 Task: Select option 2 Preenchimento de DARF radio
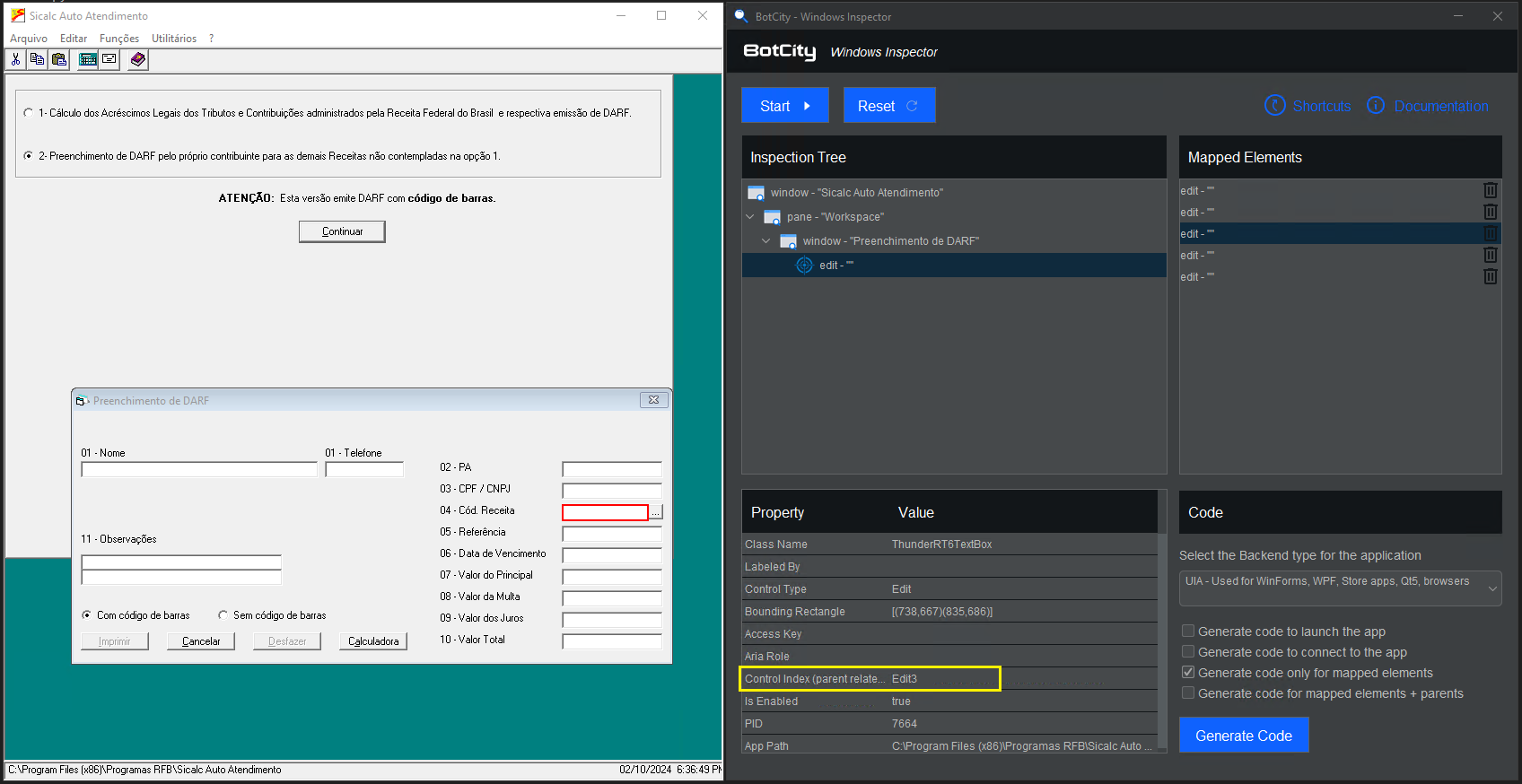(29, 156)
